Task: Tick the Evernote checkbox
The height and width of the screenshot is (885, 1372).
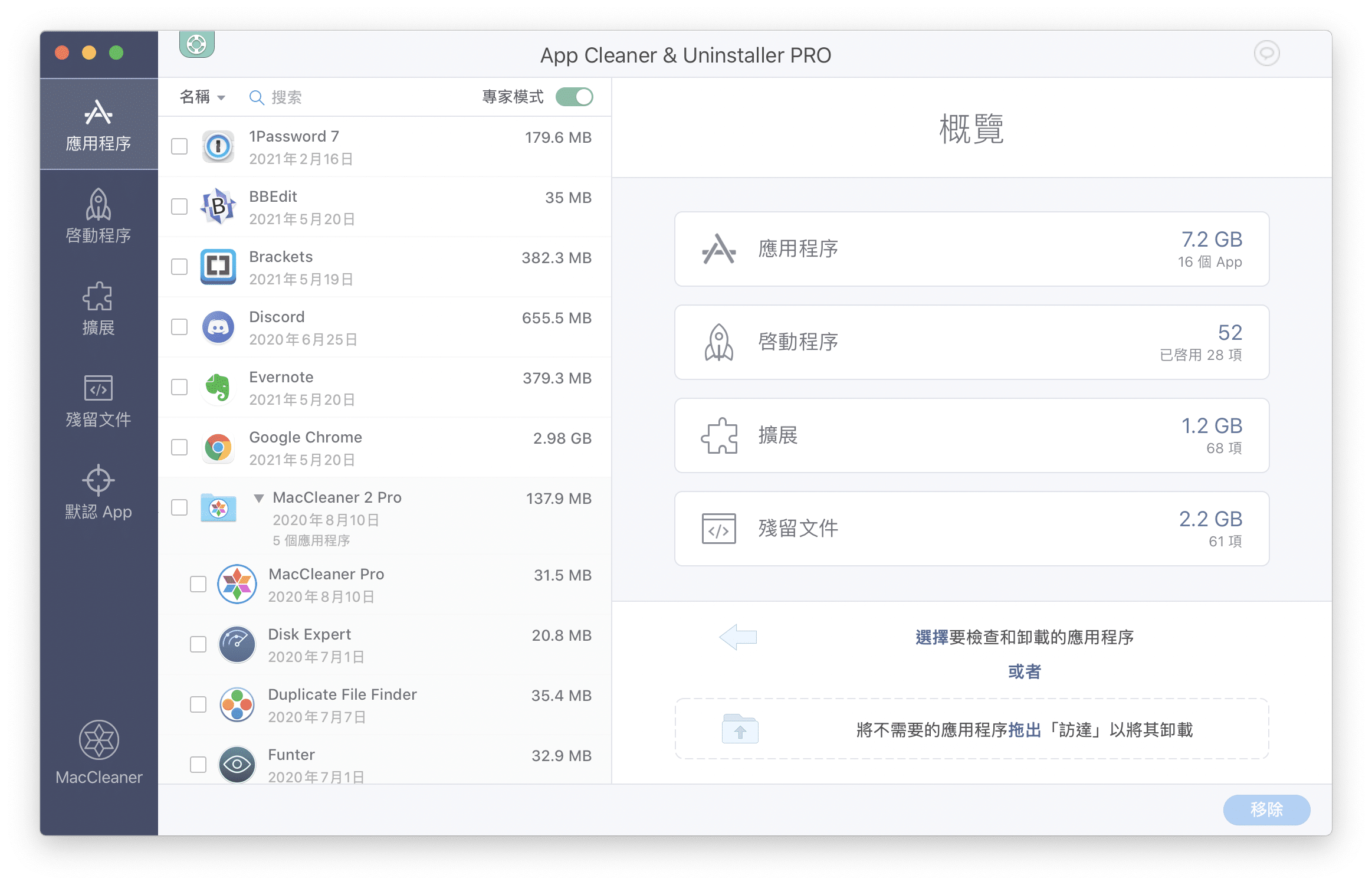Action: pos(179,387)
